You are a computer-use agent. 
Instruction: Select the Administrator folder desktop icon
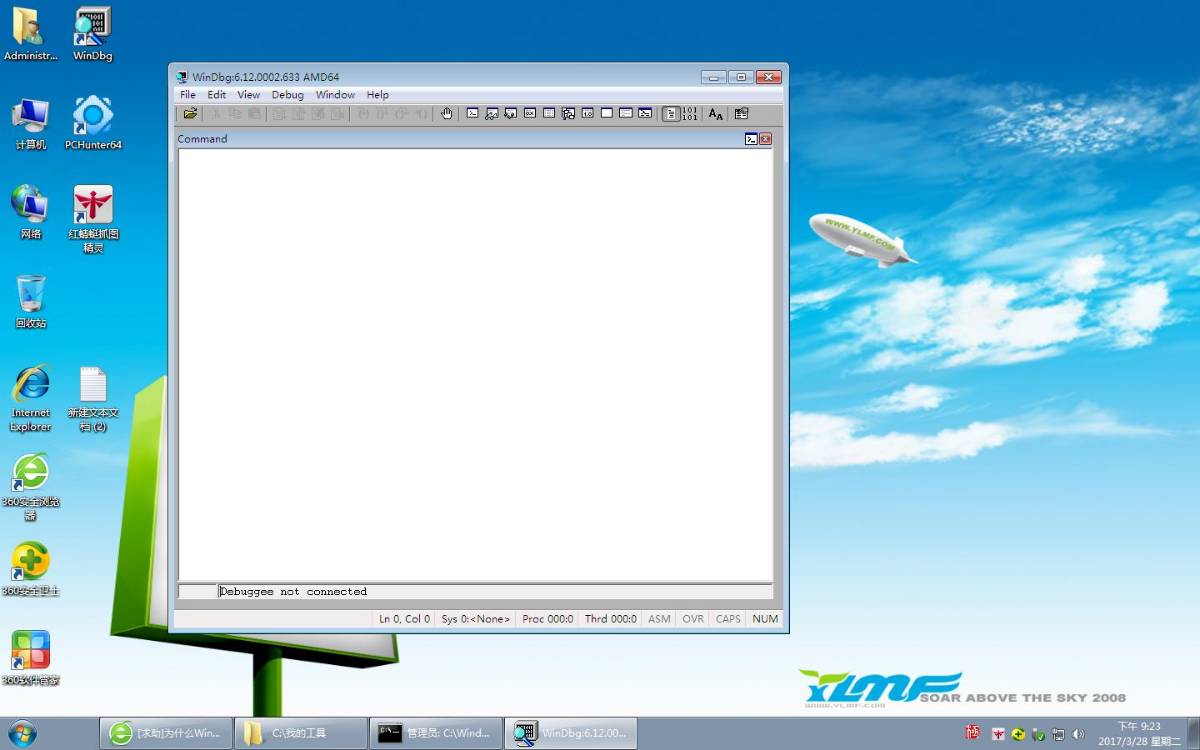30,35
